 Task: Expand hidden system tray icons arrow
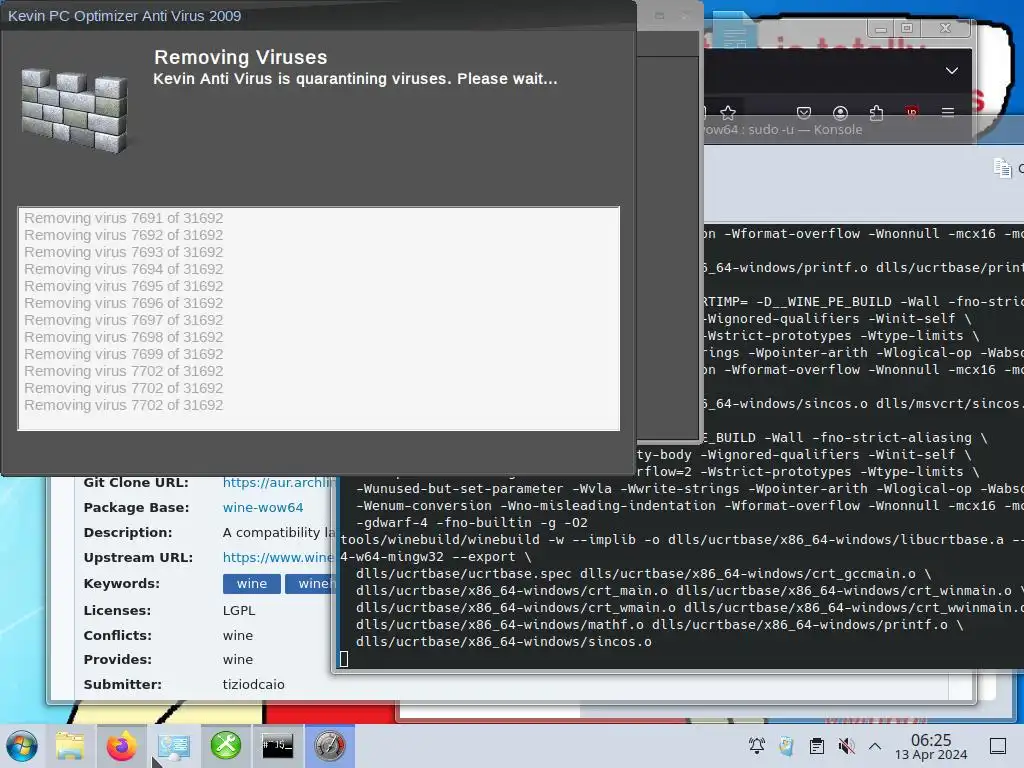point(875,746)
